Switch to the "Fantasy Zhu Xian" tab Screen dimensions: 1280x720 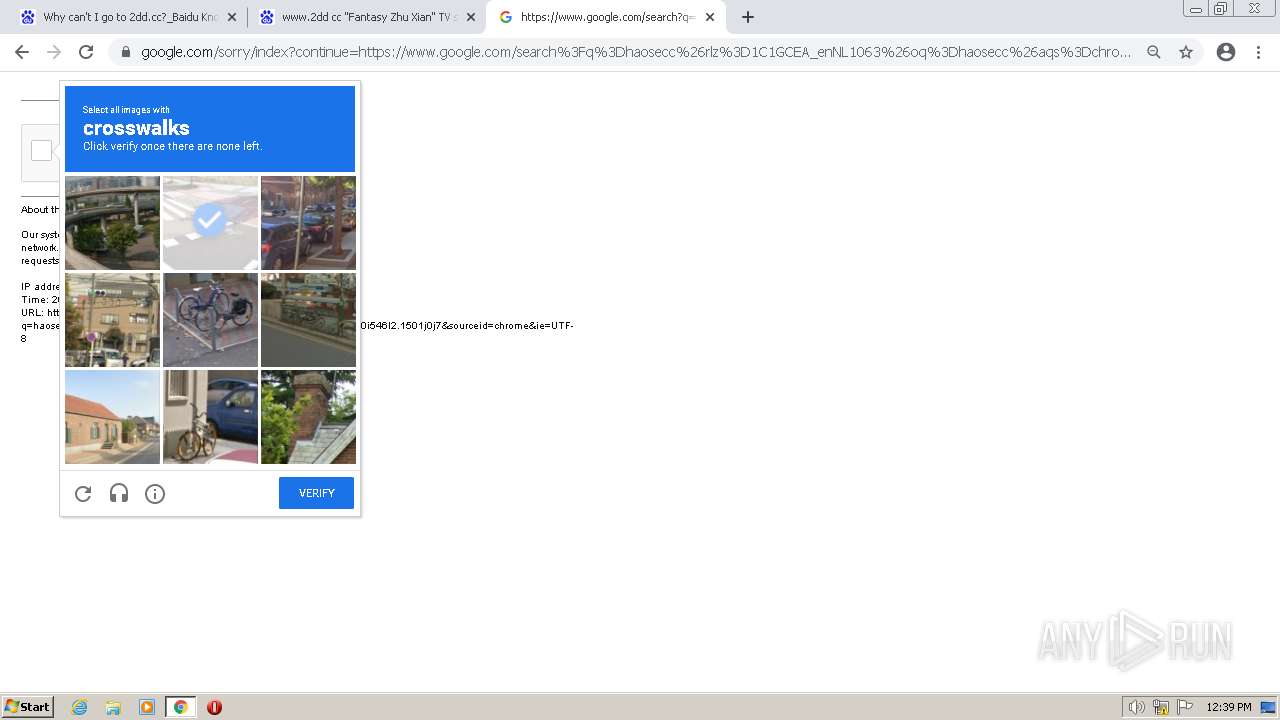pyautogui.click(x=365, y=17)
